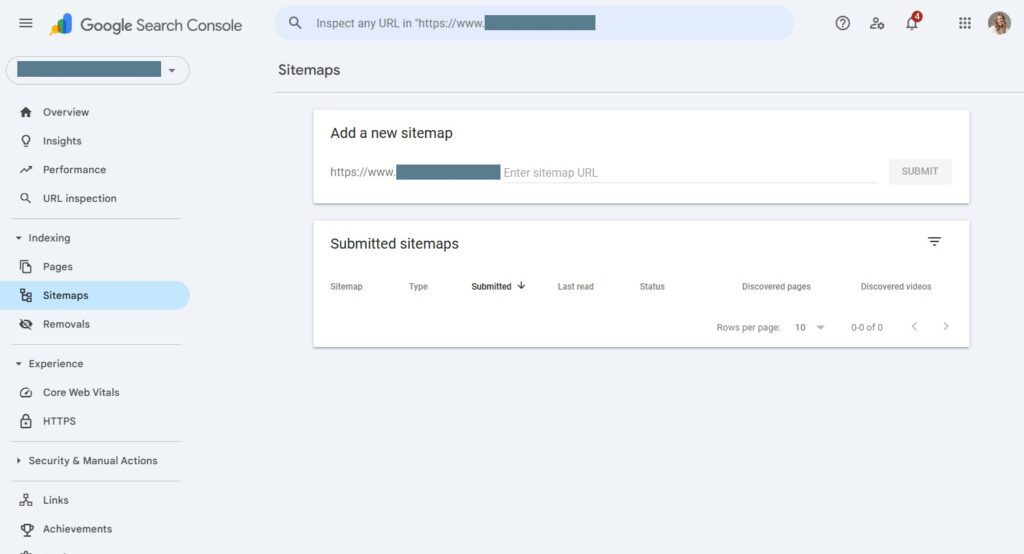The height and width of the screenshot is (554, 1024).
Task: Click the Sitemaps tree icon
Action: point(25,295)
